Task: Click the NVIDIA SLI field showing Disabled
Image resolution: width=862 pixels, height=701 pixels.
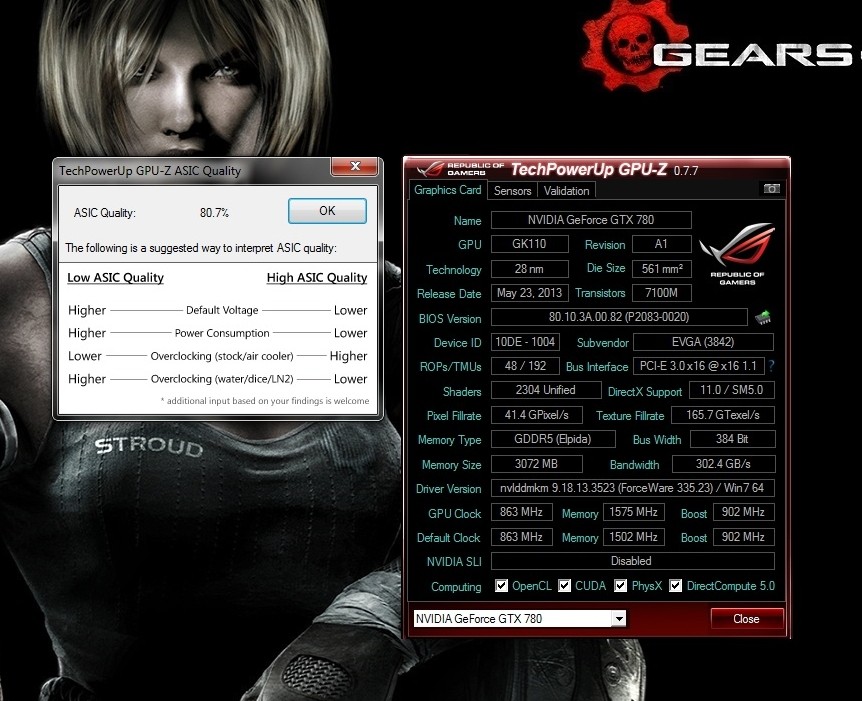Action: 632,561
